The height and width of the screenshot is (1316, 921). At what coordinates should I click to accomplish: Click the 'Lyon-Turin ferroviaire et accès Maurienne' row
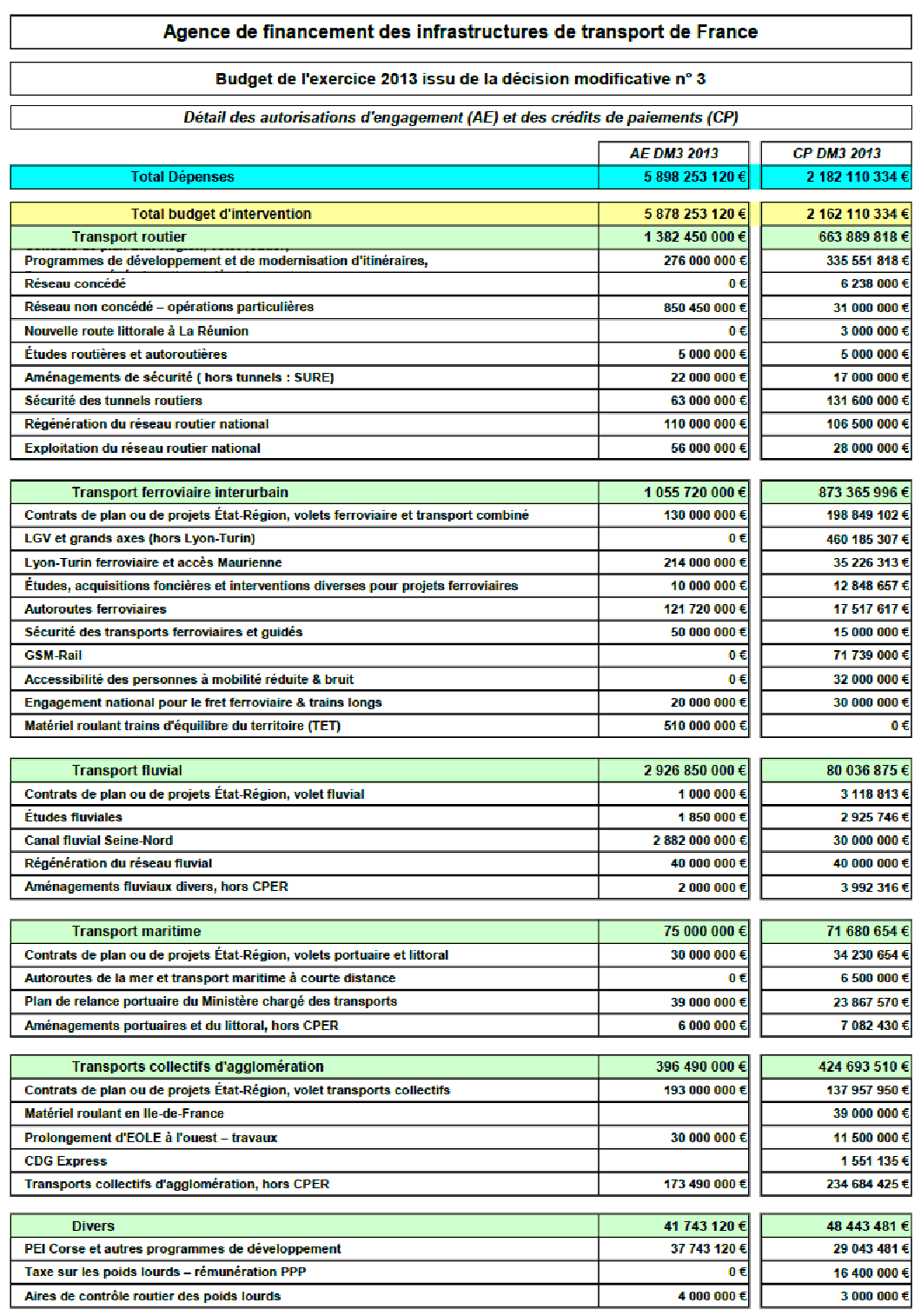coord(153,562)
